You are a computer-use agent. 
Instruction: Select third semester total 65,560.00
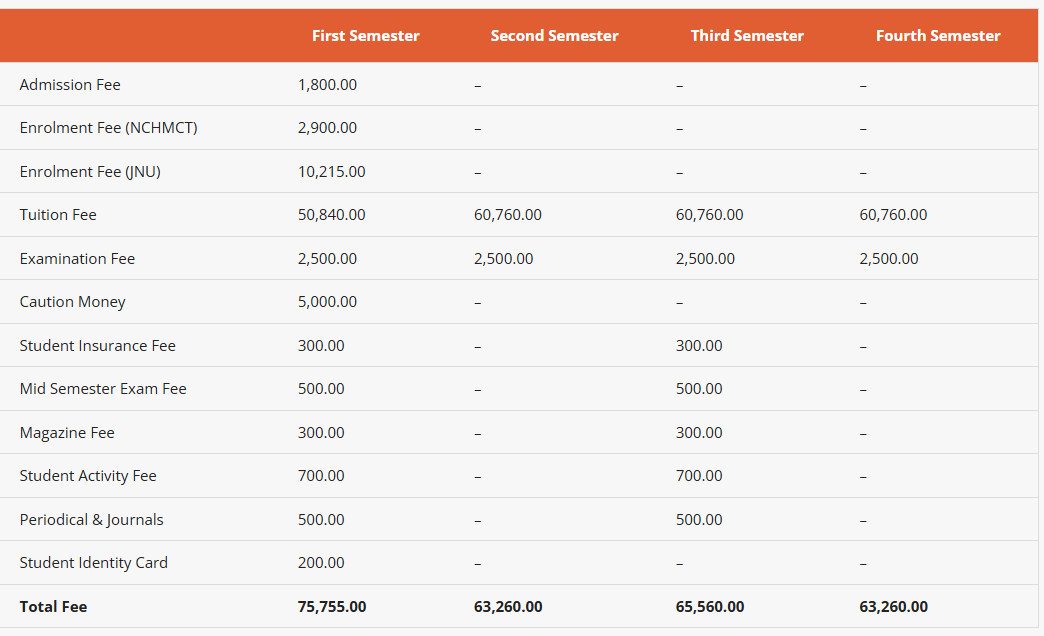click(710, 607)
